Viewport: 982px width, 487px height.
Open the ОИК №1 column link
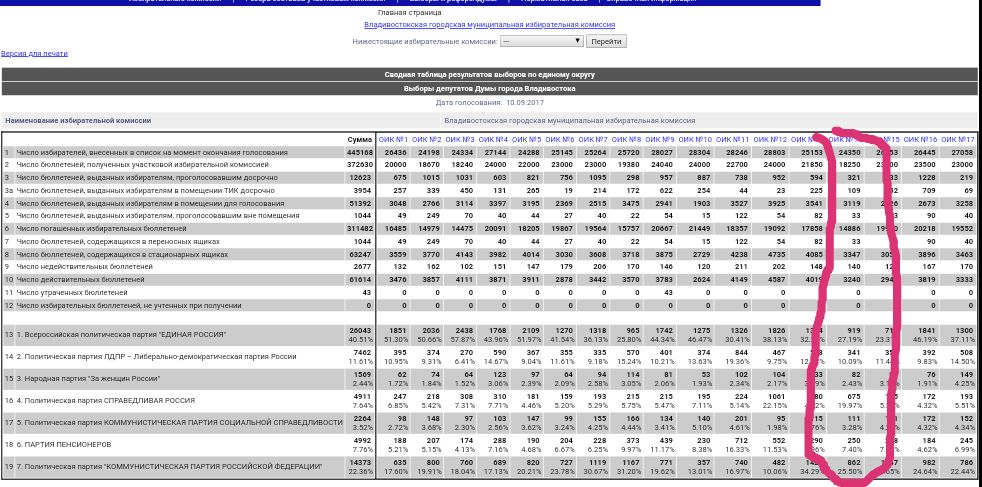pos(393,140)
